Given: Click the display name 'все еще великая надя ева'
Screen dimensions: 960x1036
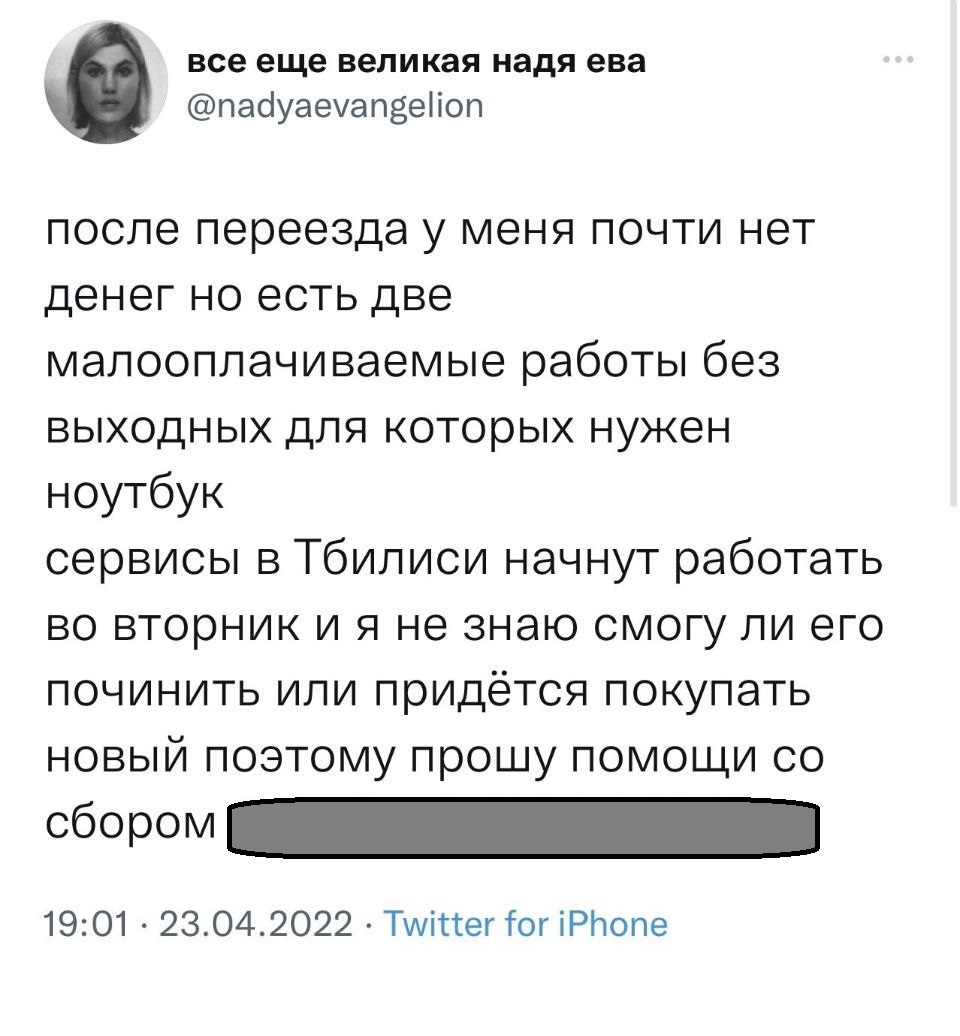Looking at the screenshot, I should [x=416, y=60].
